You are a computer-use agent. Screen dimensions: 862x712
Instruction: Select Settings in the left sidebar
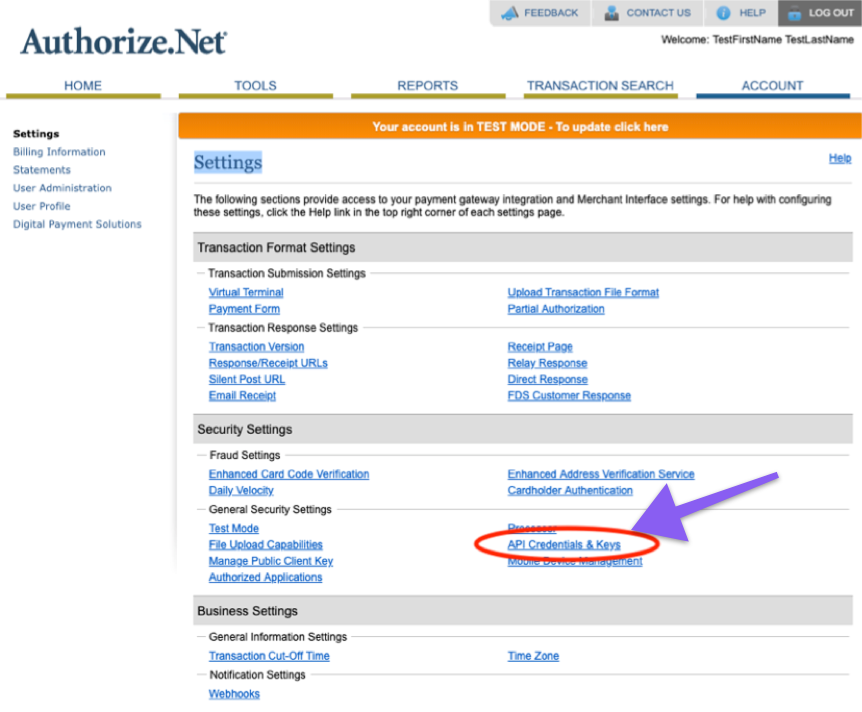[x=36, y=134]
